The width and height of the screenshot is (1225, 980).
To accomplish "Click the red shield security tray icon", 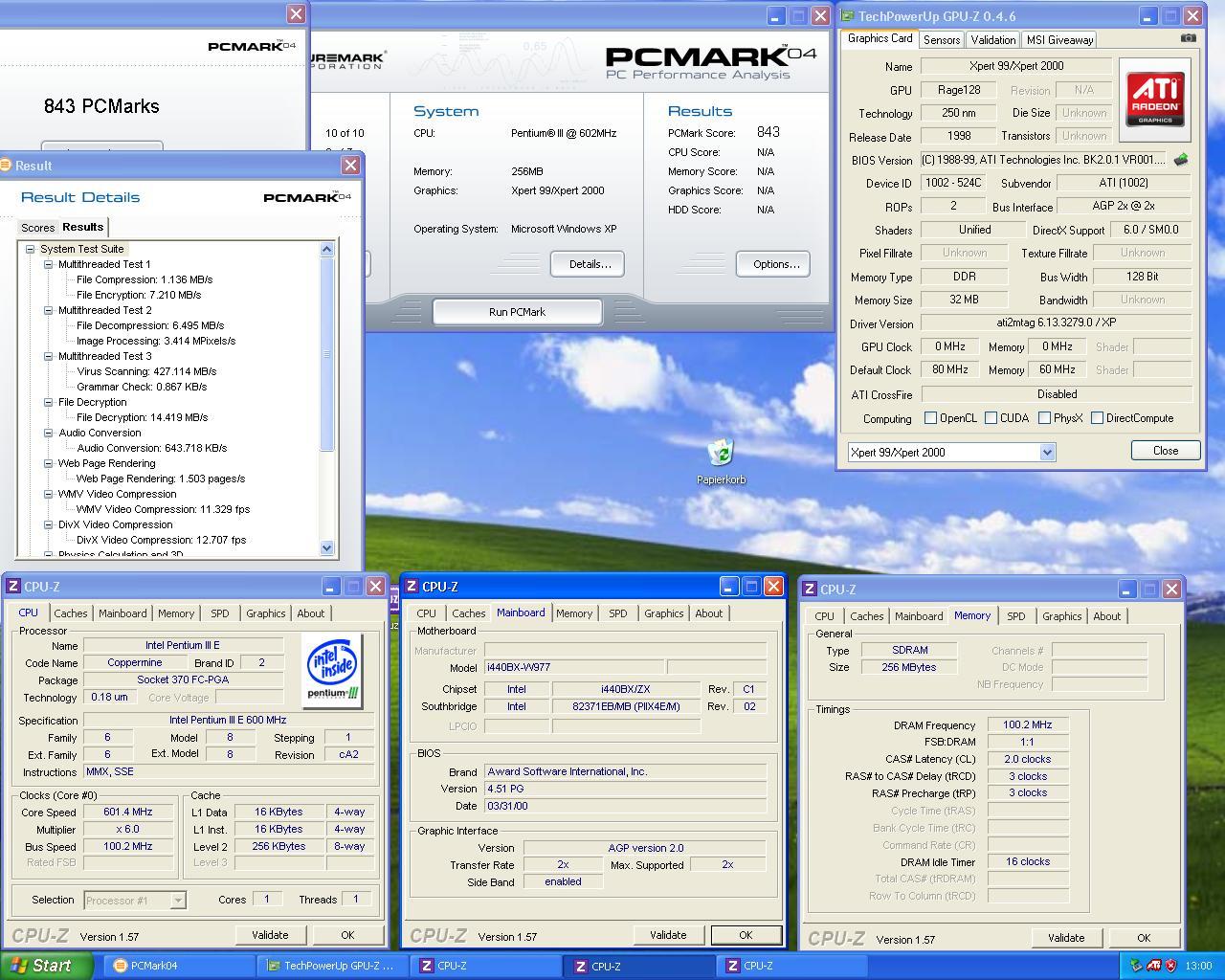I will pos(1170,966).
